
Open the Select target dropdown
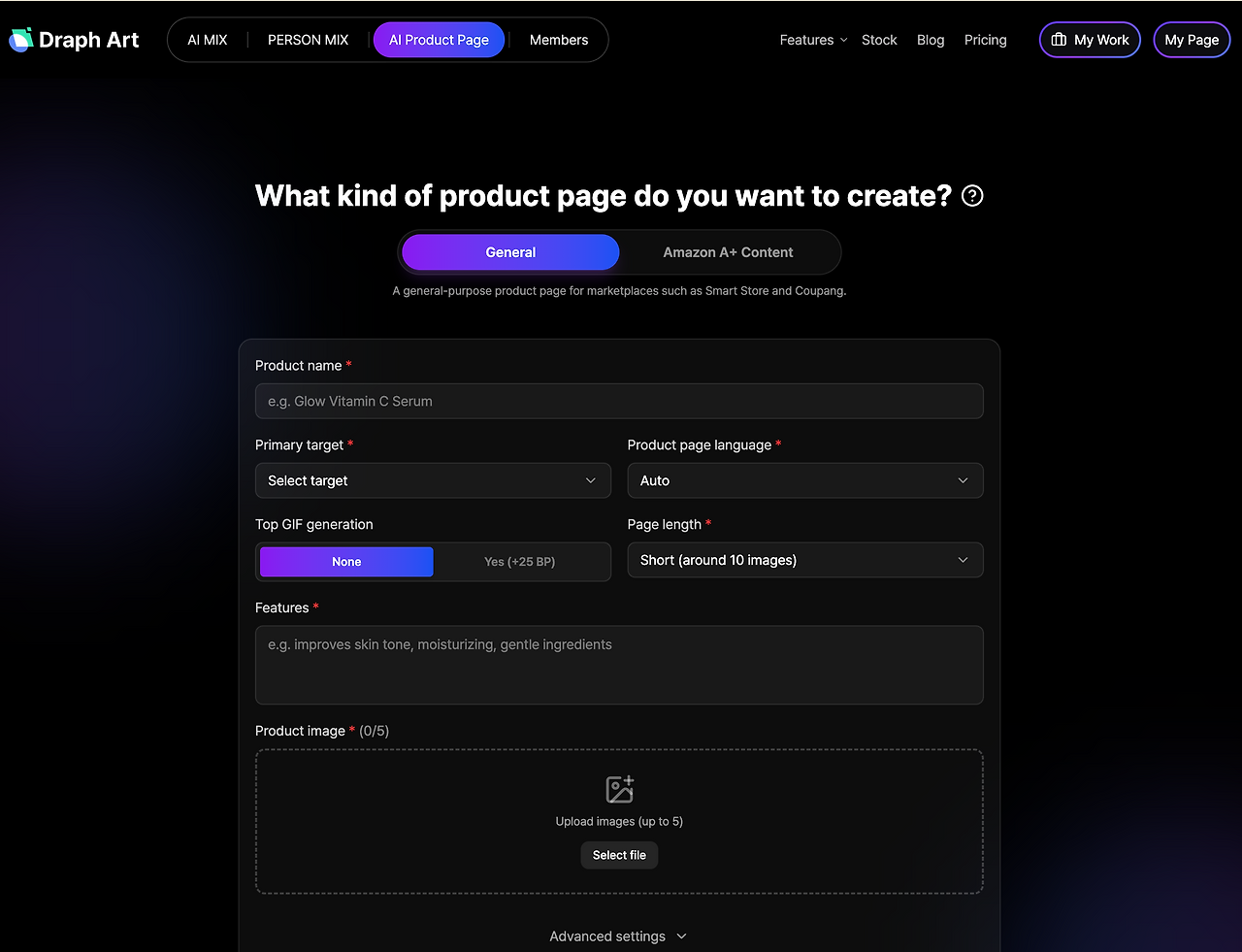pyautogui.click(x=433, y=480)
